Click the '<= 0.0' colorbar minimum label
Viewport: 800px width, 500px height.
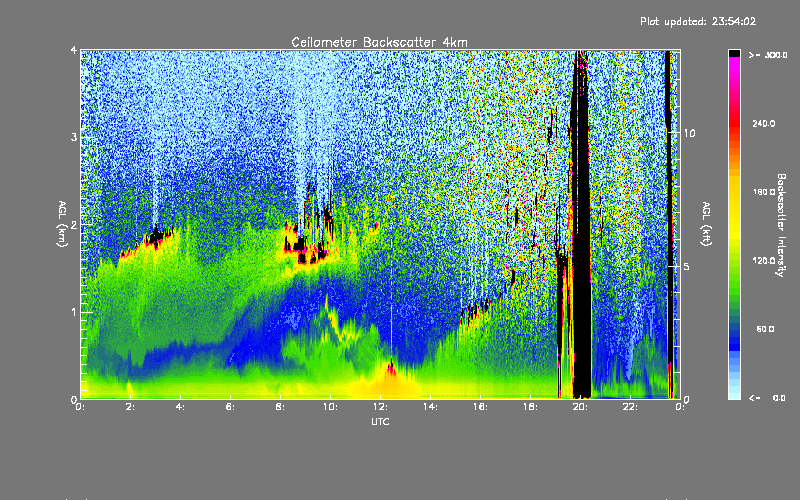pyautogui.click(x=767, y=398)
